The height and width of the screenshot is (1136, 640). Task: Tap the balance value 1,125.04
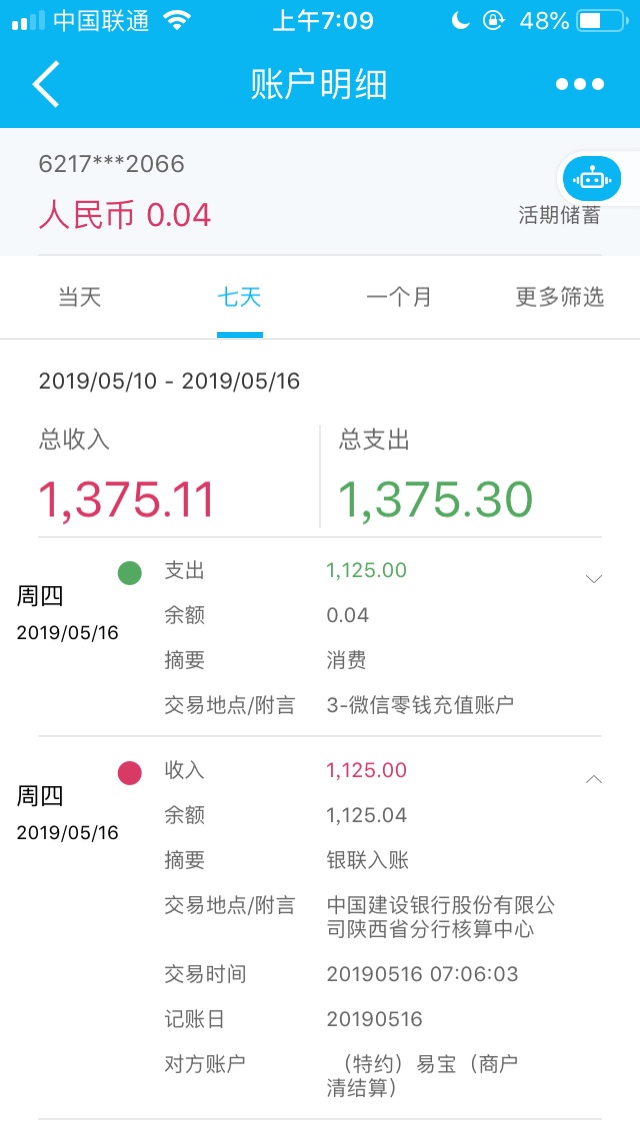[x=367, y=815]
